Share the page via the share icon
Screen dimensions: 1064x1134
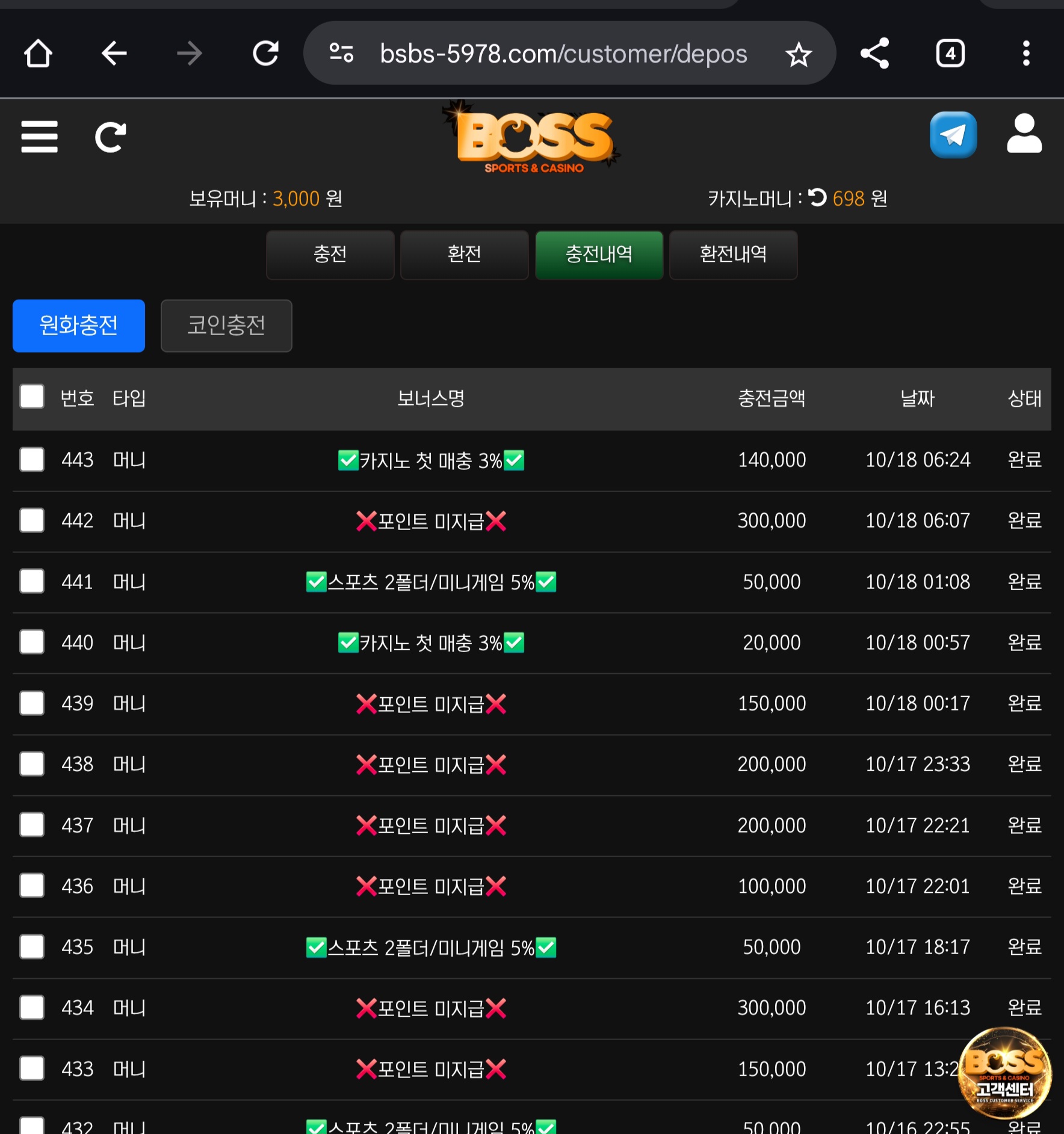[874, 54]
